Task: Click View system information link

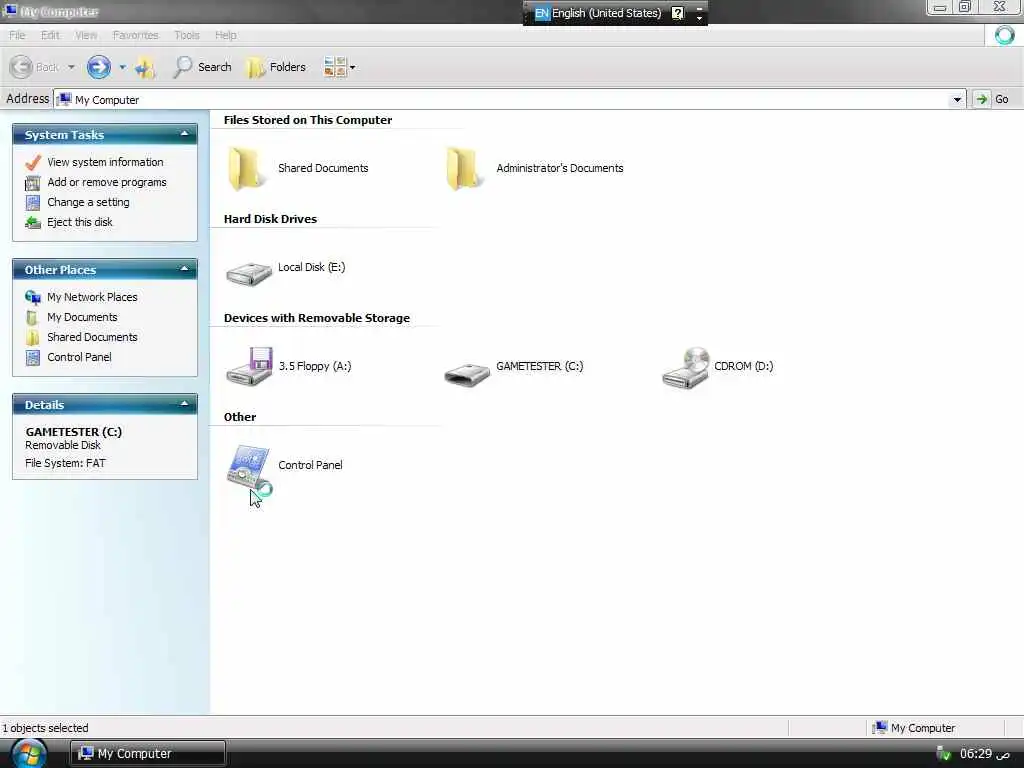Action: tap(105, 162)
